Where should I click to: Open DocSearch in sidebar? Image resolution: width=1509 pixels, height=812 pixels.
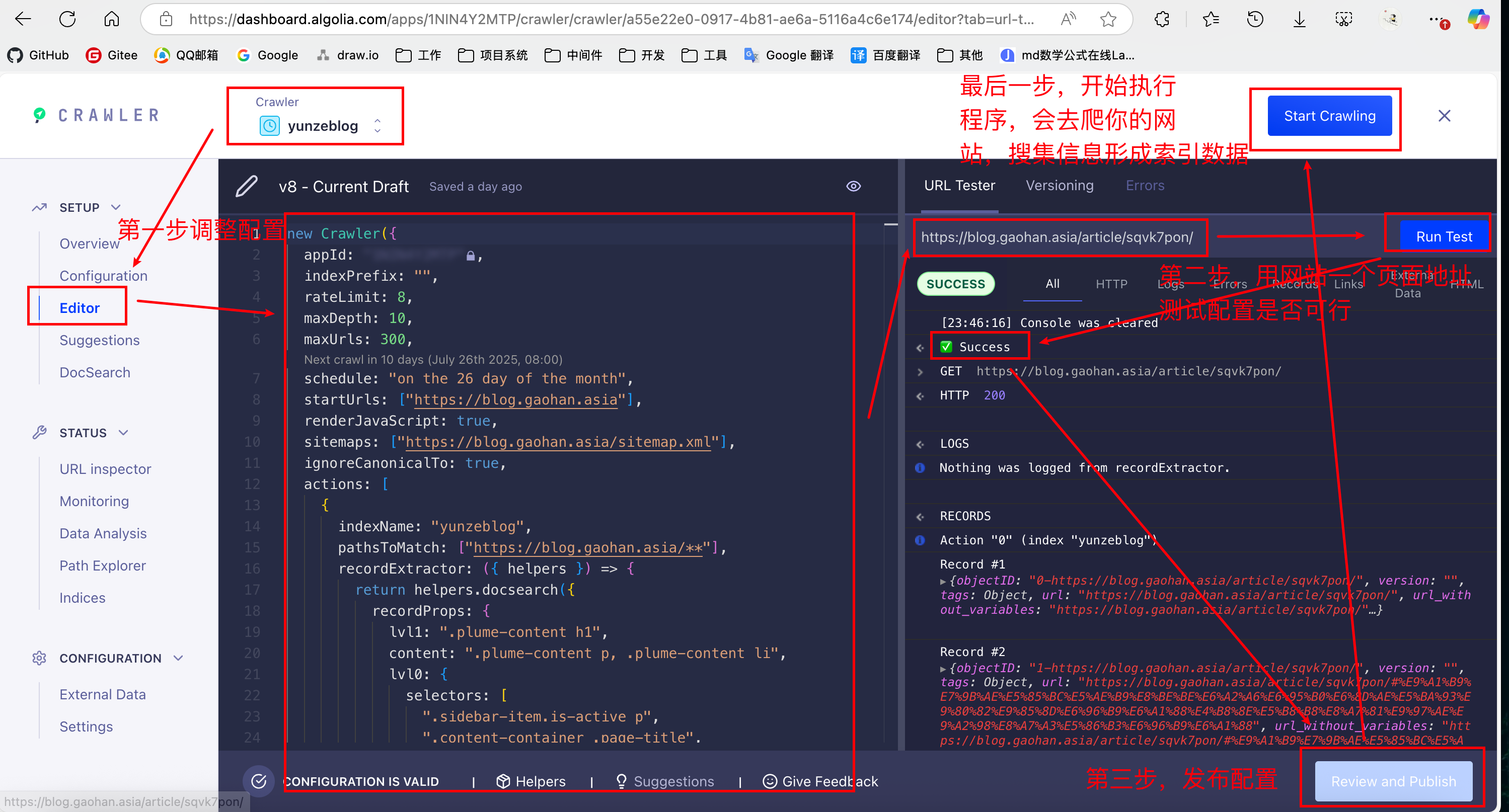click(95, 372)
